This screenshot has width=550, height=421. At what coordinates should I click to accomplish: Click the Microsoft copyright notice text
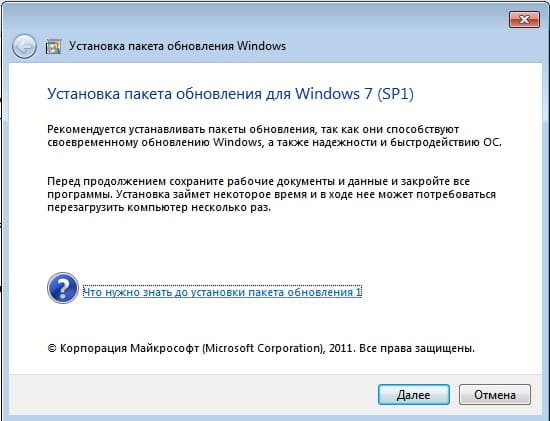(x=261, y=348)
